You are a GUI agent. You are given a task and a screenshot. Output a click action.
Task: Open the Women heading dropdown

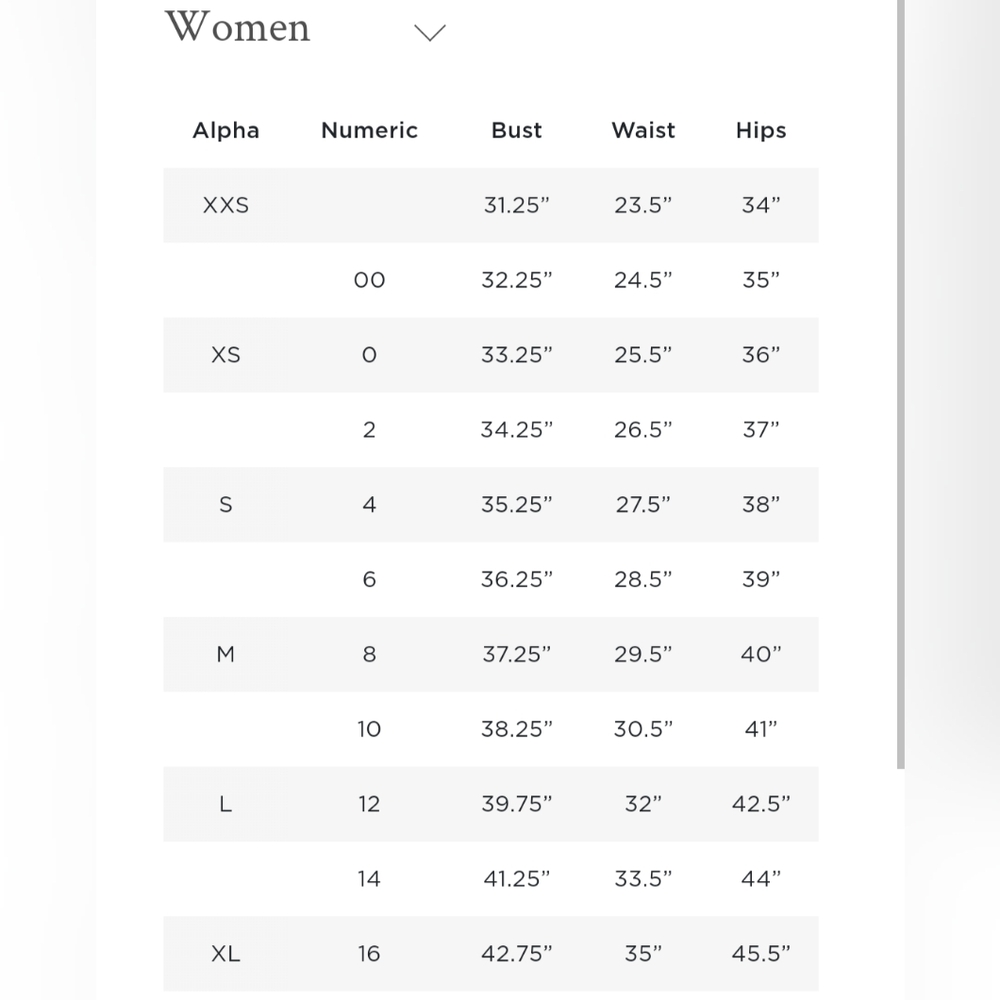pyautogui.click(x=237, y=27)
